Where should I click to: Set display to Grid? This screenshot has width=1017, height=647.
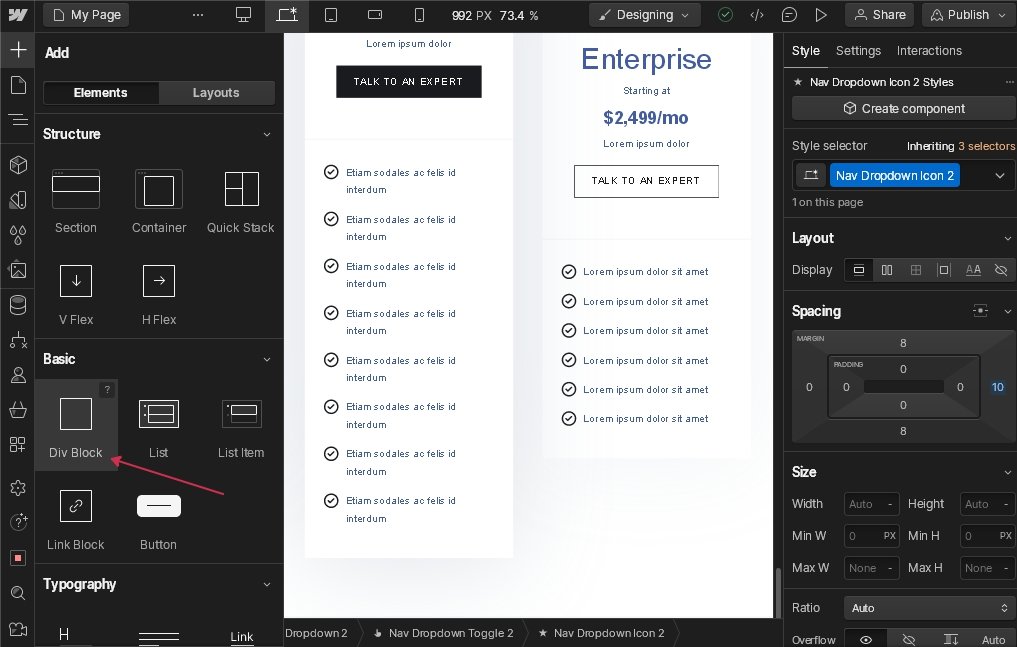916,270
